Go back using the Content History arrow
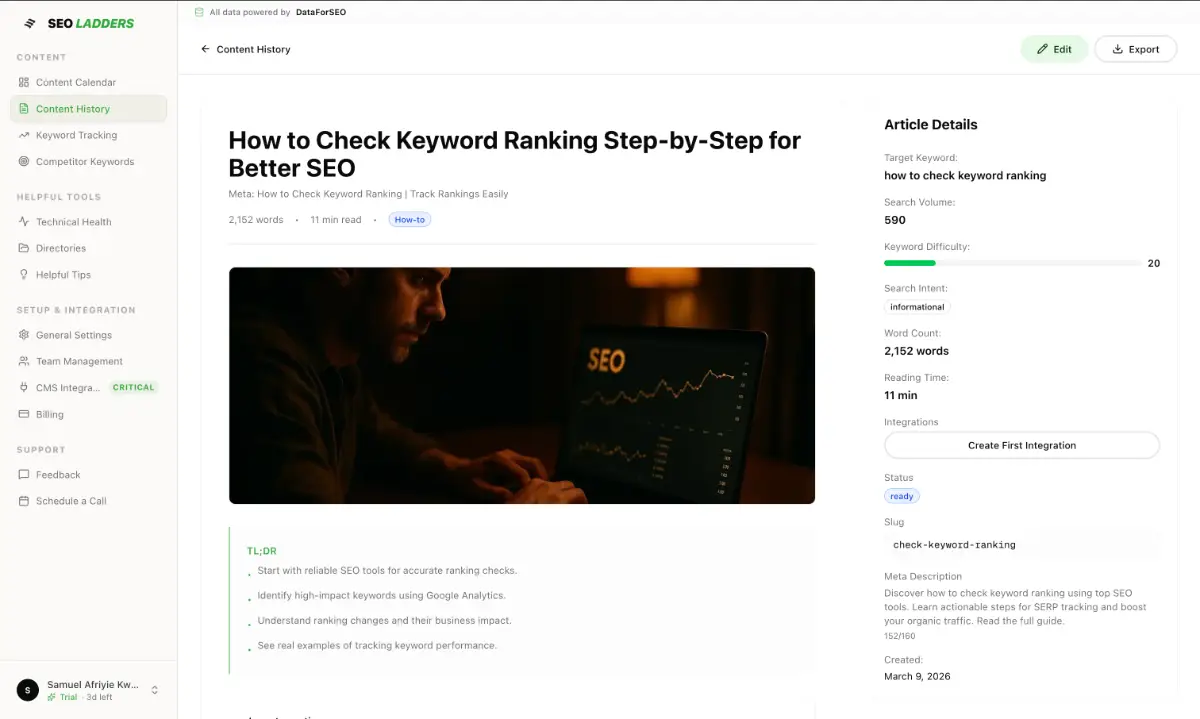Image resolution: width=1200 pixels, height=719 pixels. [x=205, y=49]
